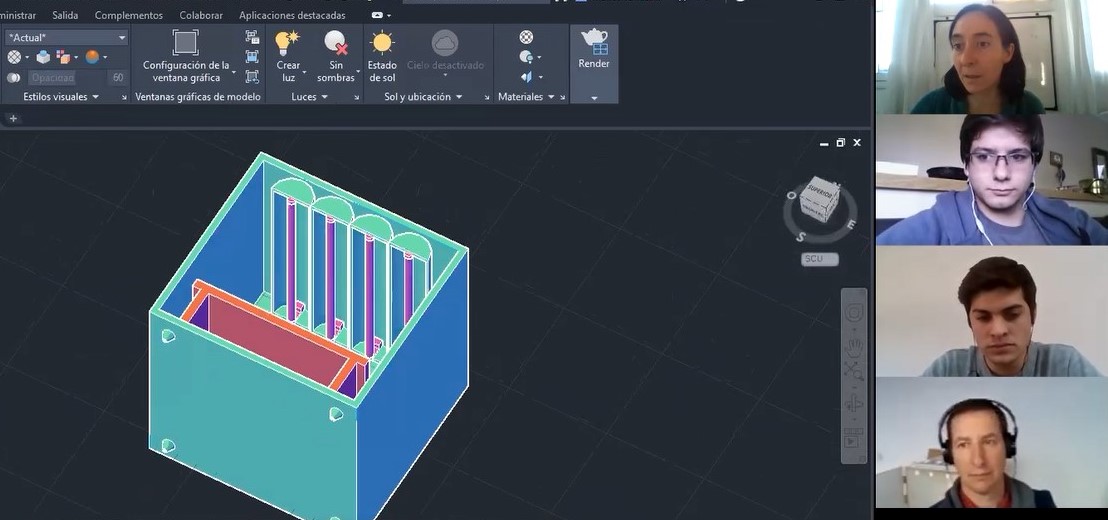
Task: Open the *Actual* visual style dropdown
Action: (66, 37)
